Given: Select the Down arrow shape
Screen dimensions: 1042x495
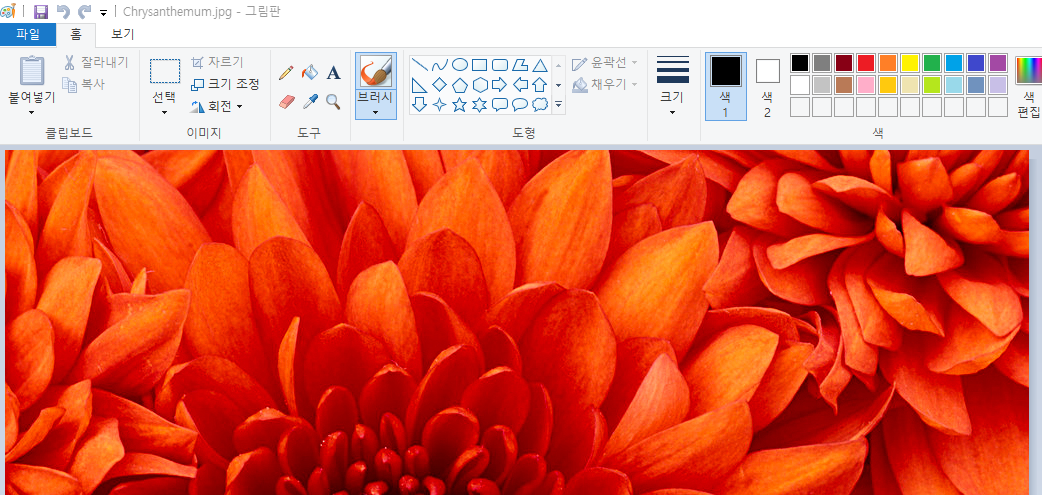Looking at the screenshot, I should [x=420, y=104].
